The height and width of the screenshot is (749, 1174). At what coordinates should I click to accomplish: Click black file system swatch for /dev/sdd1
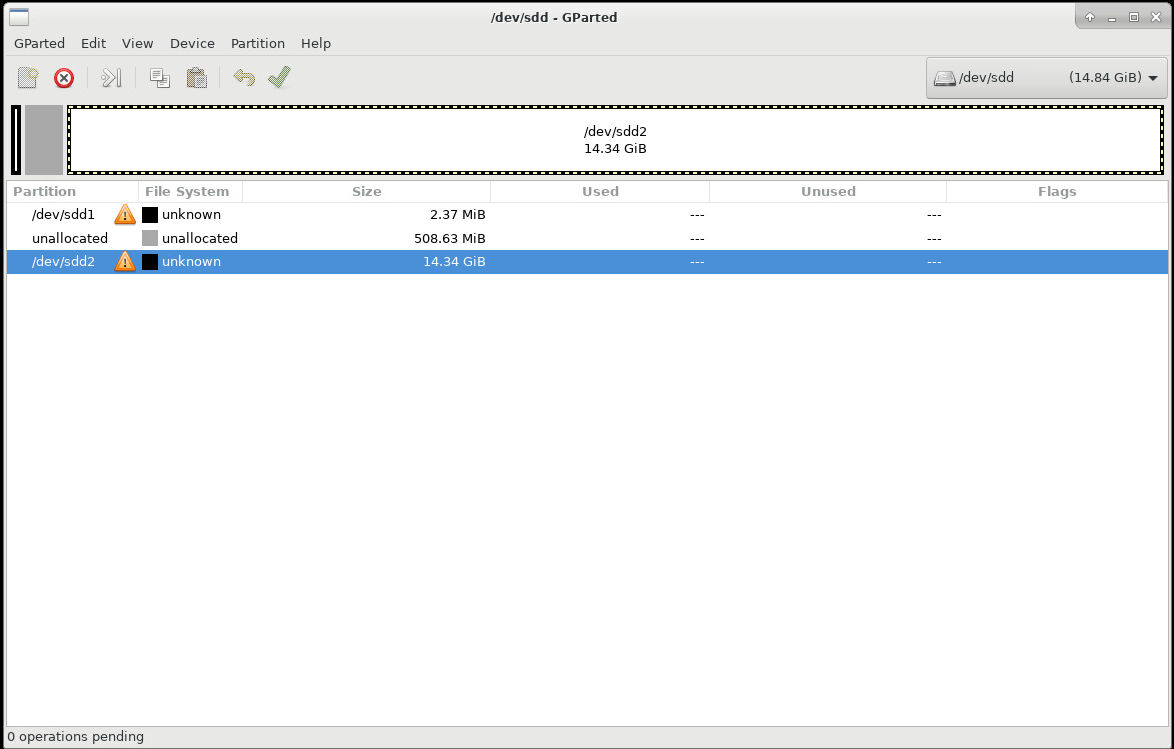tap(150, 215)
